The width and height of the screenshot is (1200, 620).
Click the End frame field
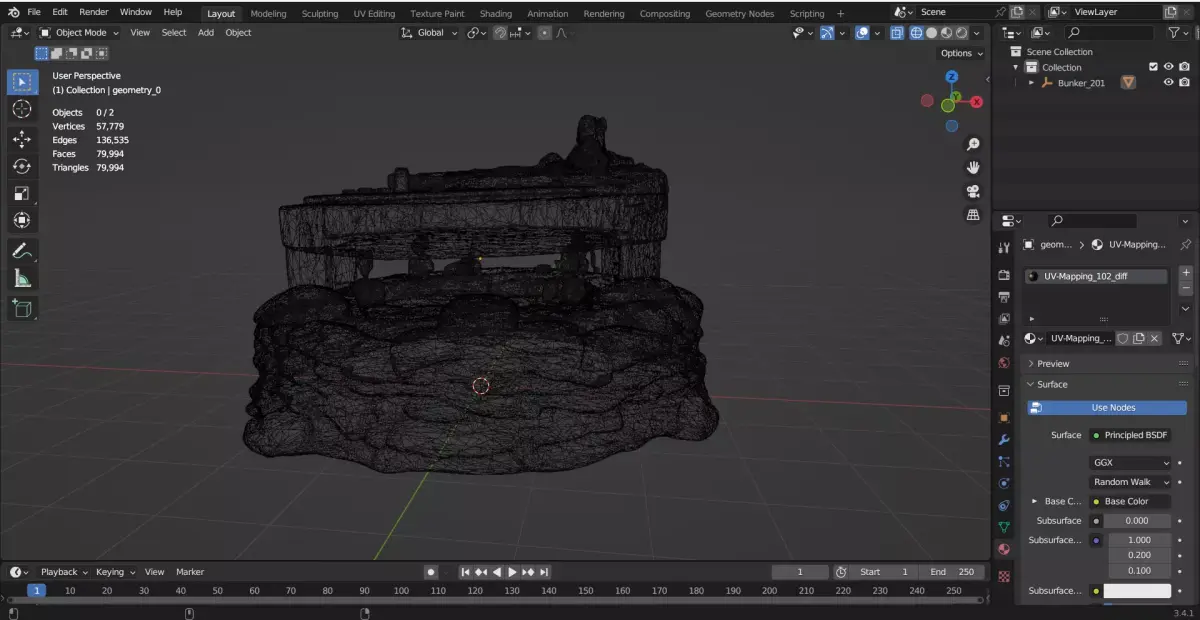pyautogui.click(x=951, y=572)
